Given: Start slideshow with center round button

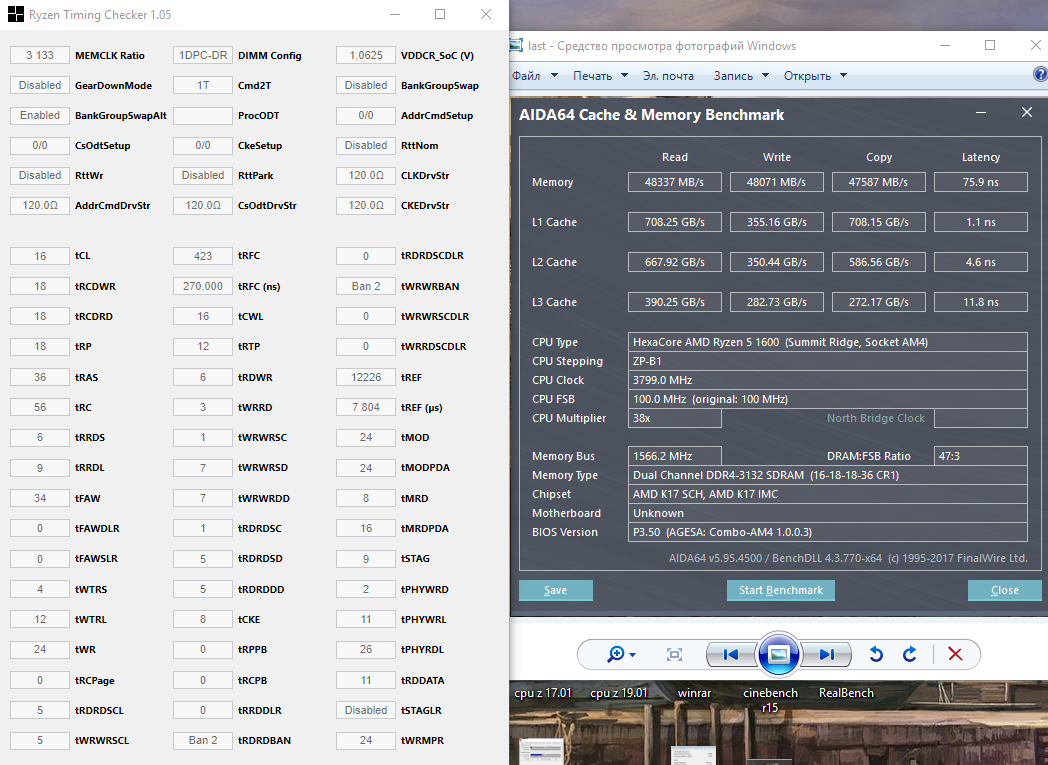Looking at the screenshot, I should [x=779, y=654].
